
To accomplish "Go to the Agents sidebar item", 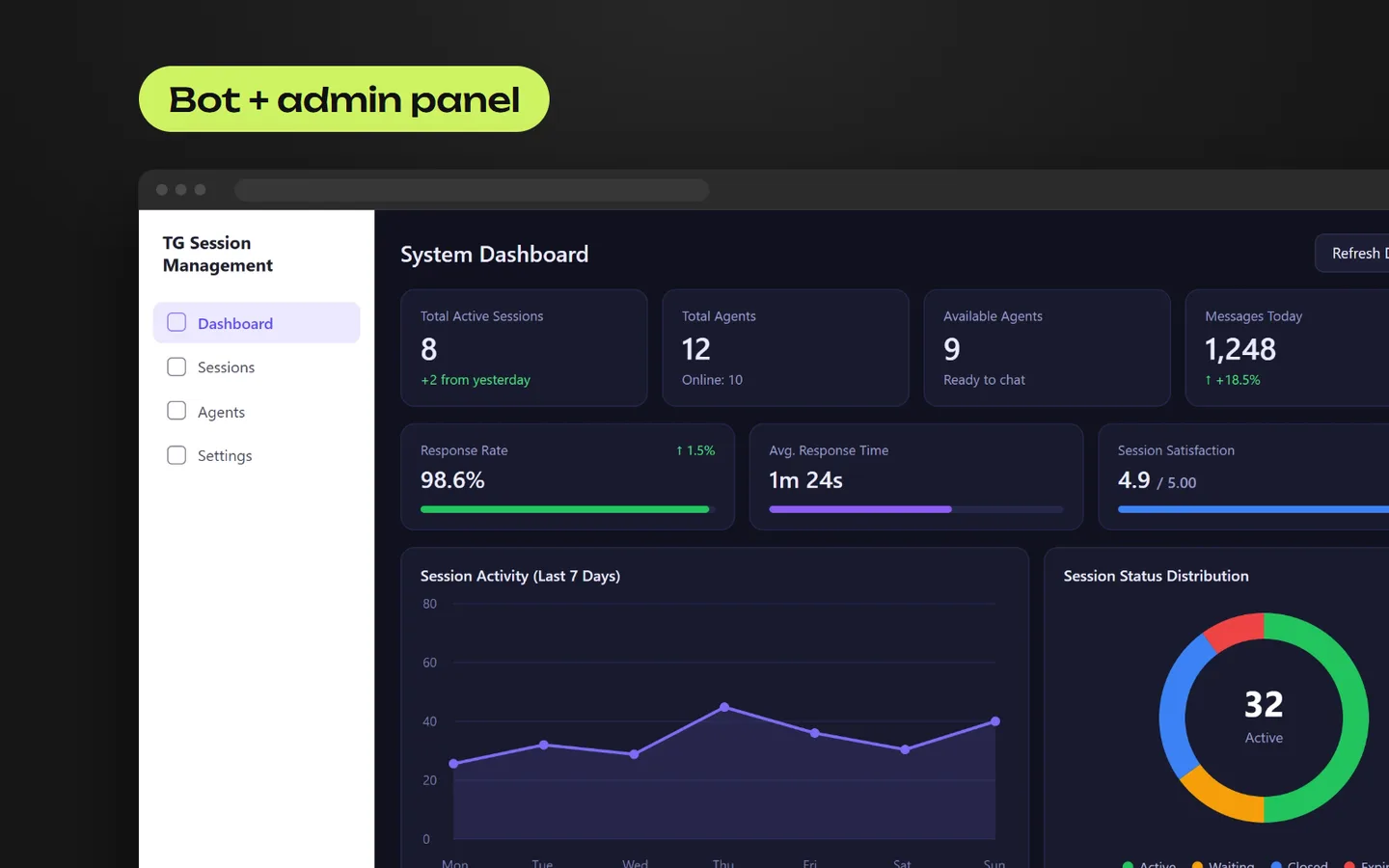I will (257, 412).
